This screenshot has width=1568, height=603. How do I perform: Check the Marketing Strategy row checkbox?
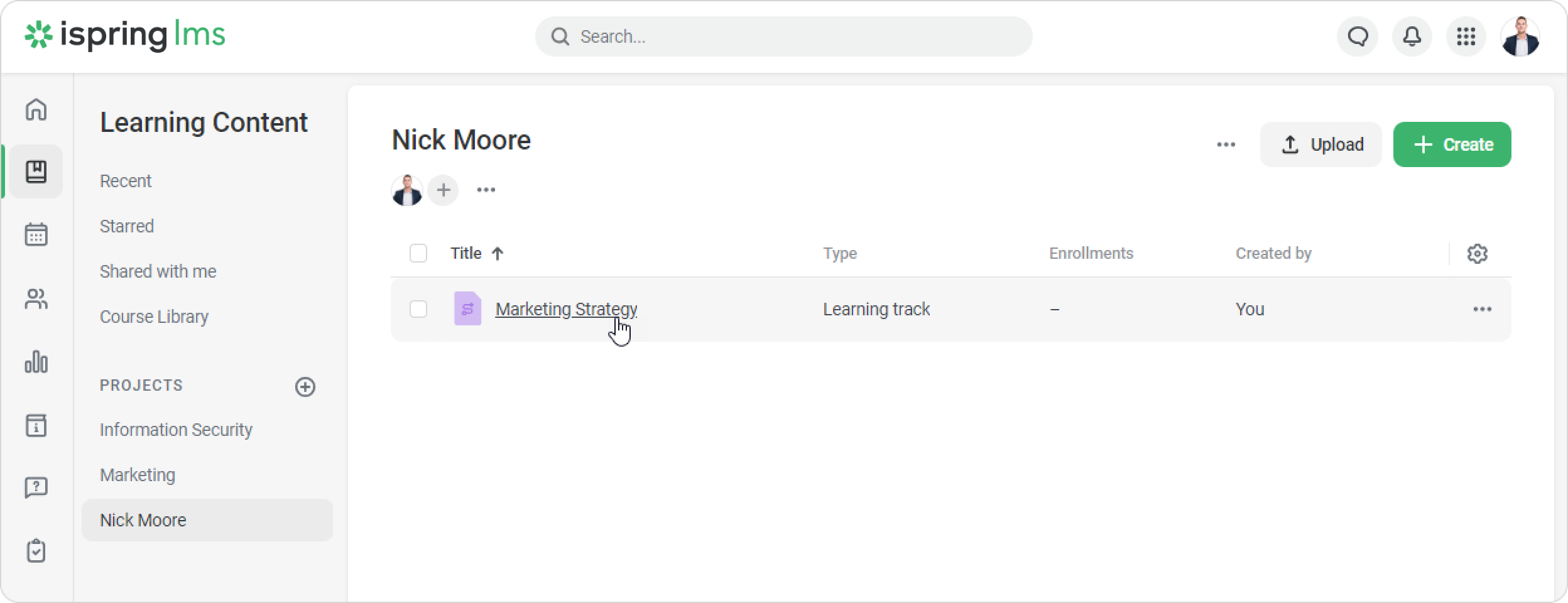(x=418, y=309)
